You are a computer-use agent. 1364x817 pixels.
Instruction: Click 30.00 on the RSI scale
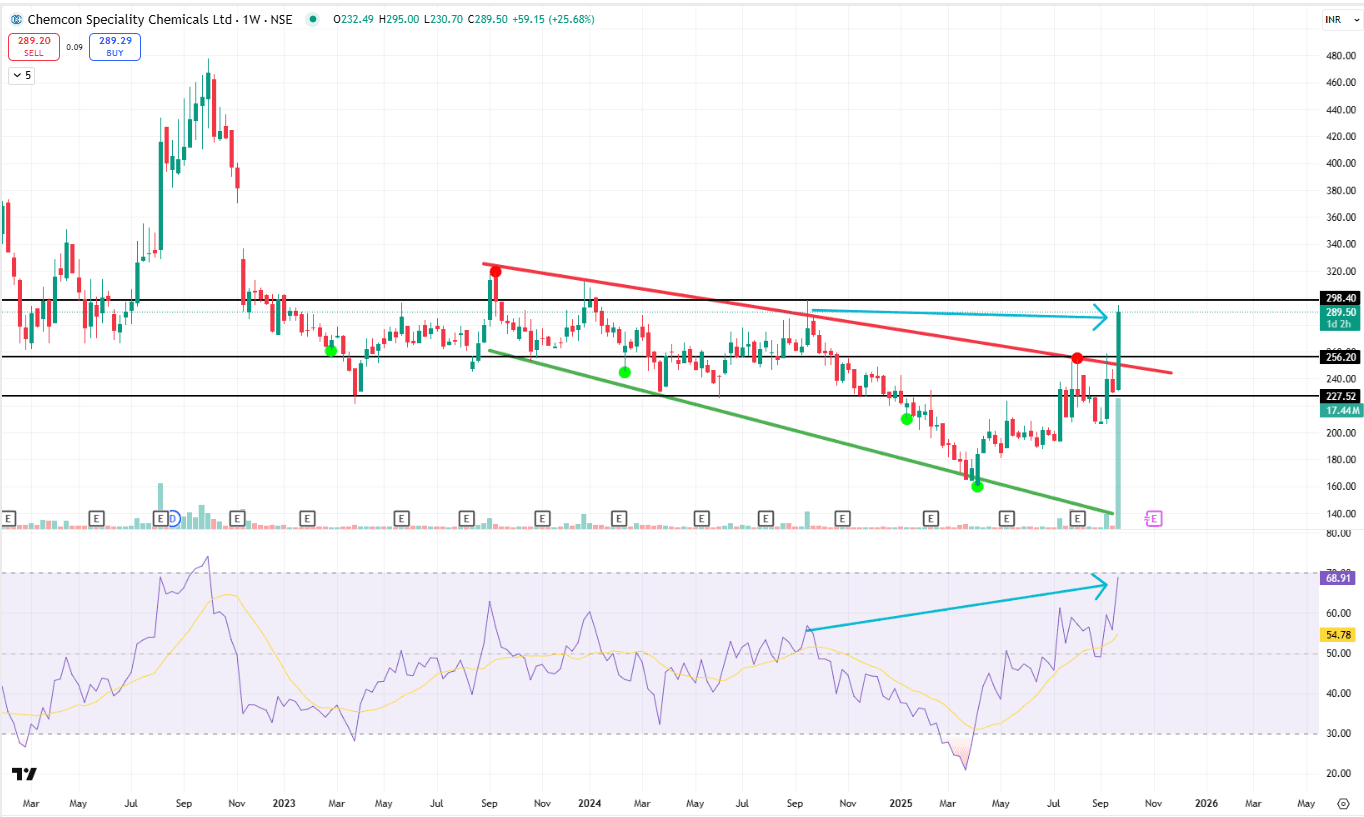pos(1338,734)
